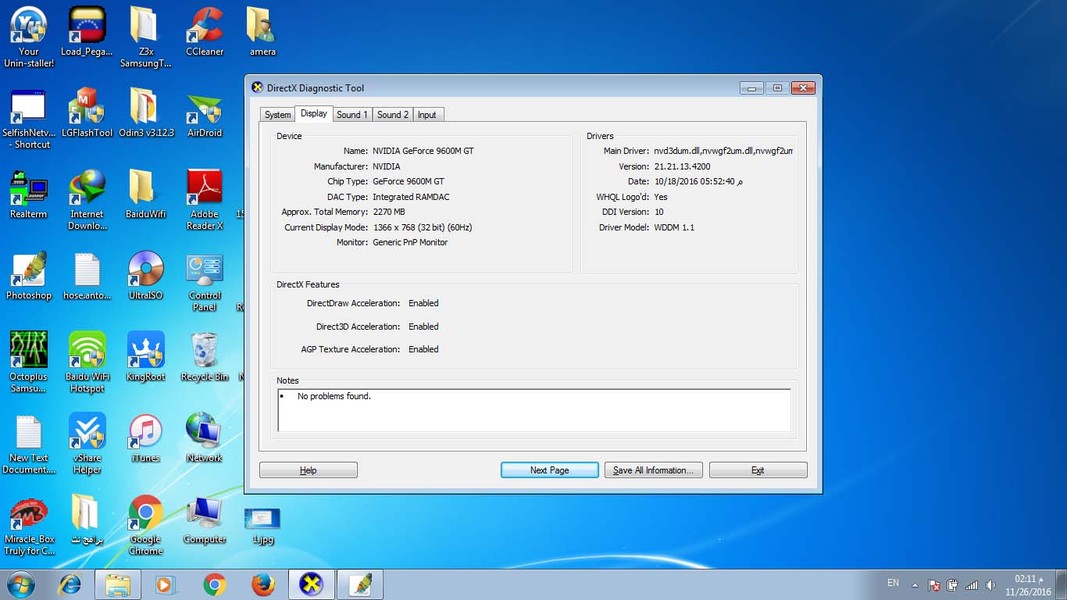Click the 2270 MB total memory value

[x=389, y=212]
